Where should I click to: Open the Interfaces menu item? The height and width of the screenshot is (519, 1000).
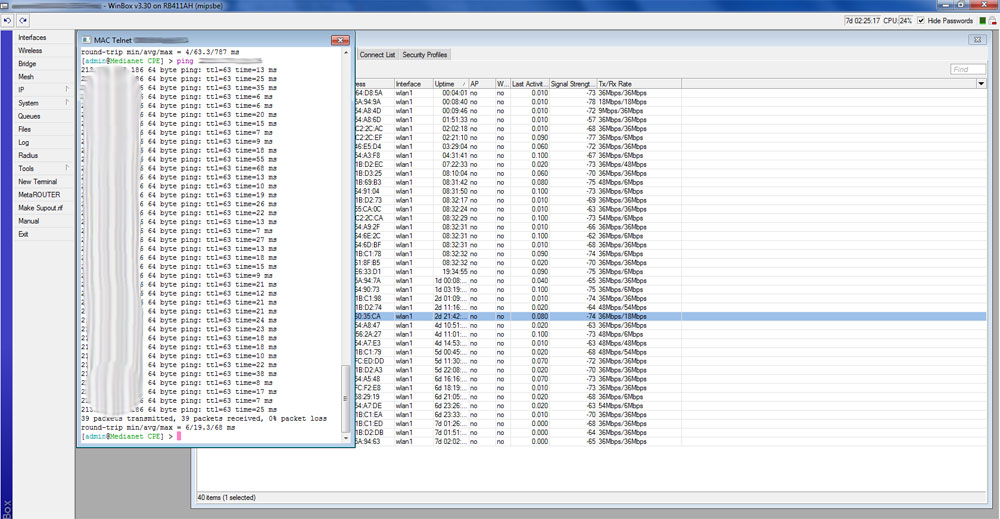click(x=32, y=38)
